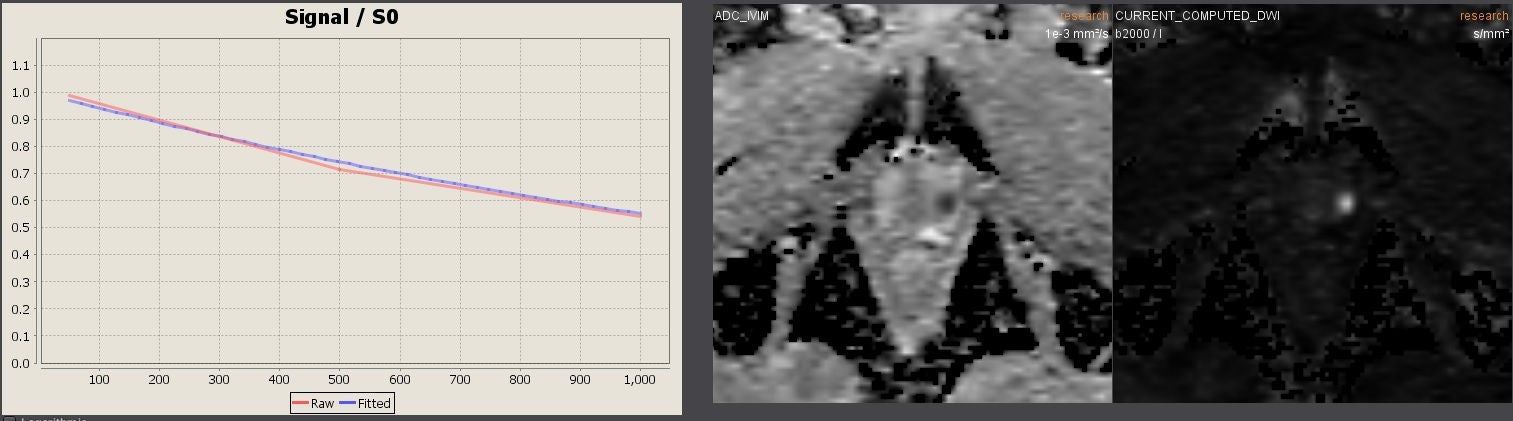
Task: Click the 500 x-axis tick label
Action: [x=340, y=380]
